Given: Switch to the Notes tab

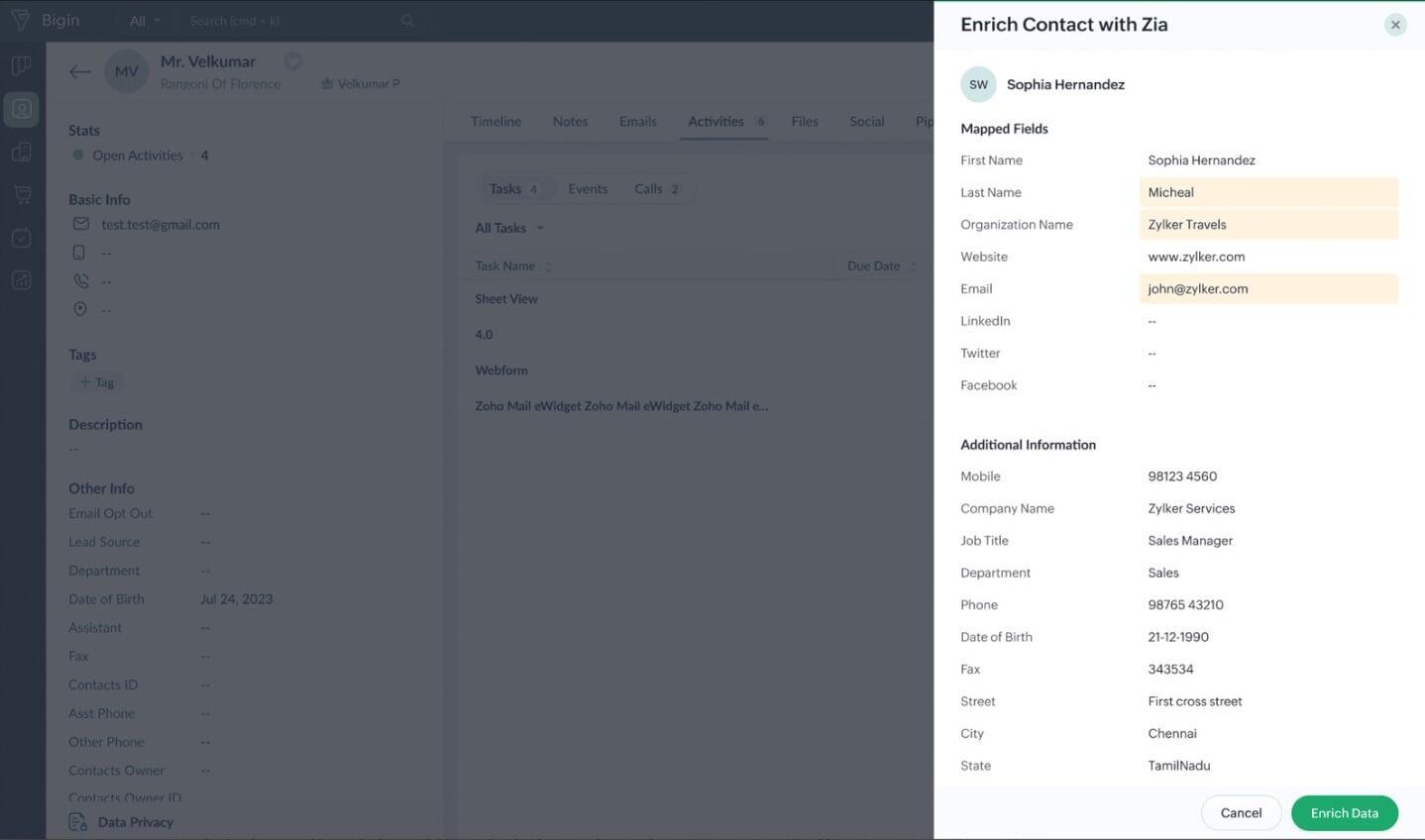Looking at the screenshot, I should [x=570, y=121].
